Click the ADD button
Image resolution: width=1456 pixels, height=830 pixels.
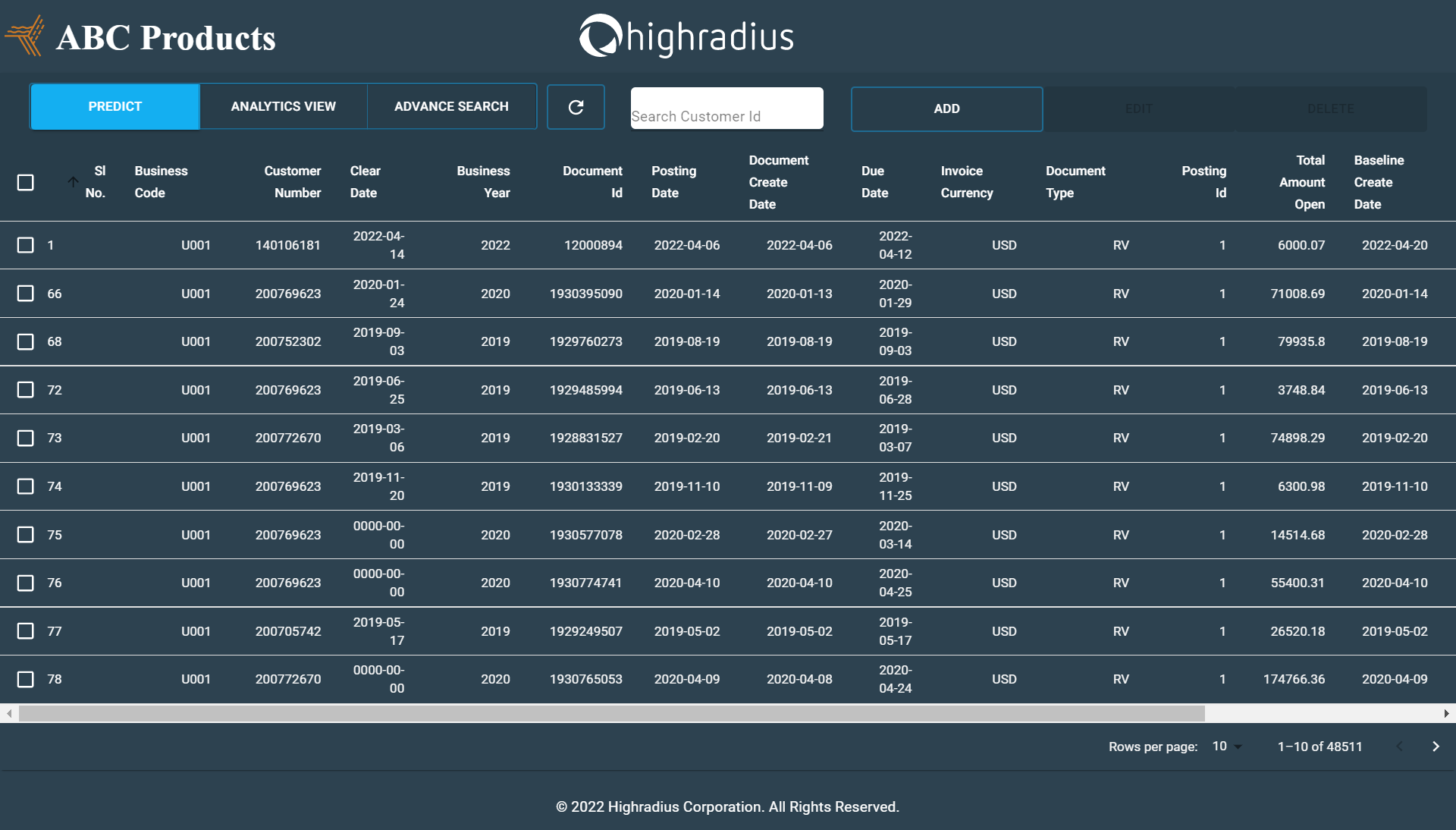tap(946, 108)
